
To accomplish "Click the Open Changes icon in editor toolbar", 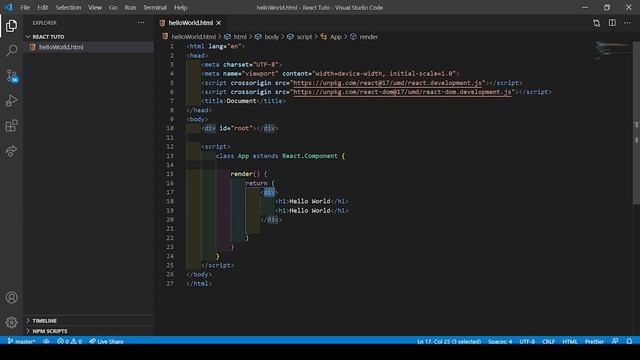I will tap(596, 23).
